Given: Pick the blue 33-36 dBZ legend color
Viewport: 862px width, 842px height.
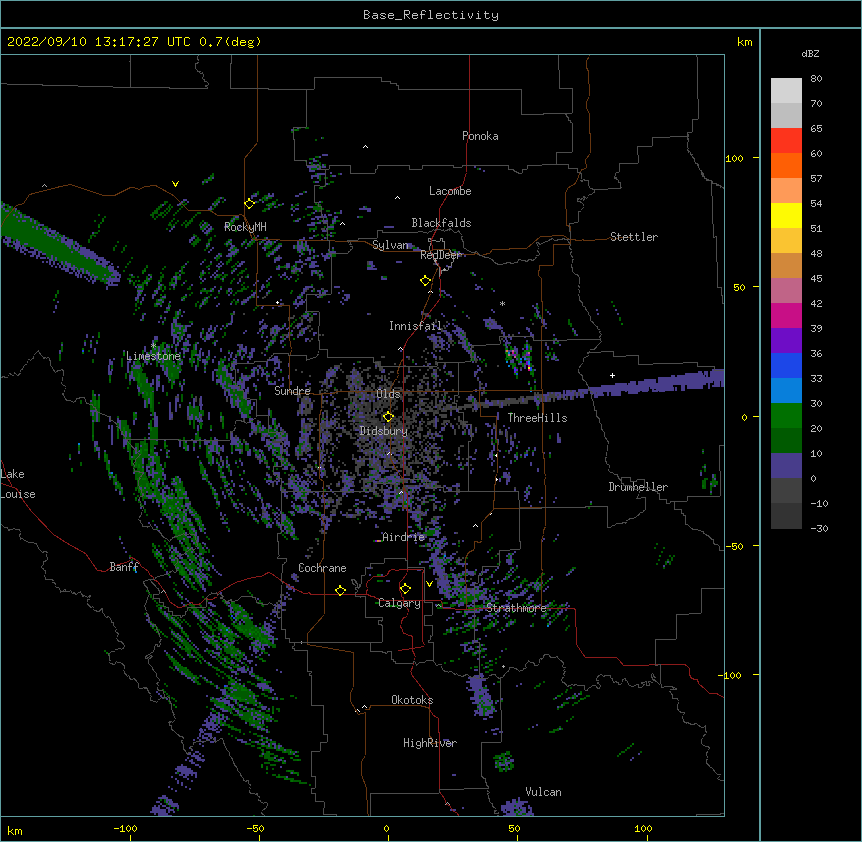Looking at the screenshot, I should pyautogui.click(x=786, y=365).
